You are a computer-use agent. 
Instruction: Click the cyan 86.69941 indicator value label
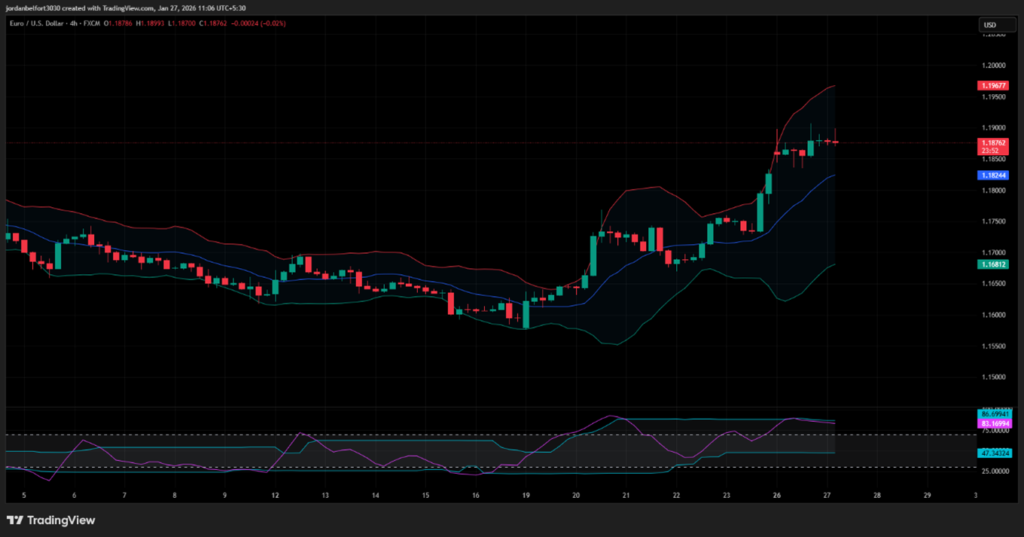point(995,413)
